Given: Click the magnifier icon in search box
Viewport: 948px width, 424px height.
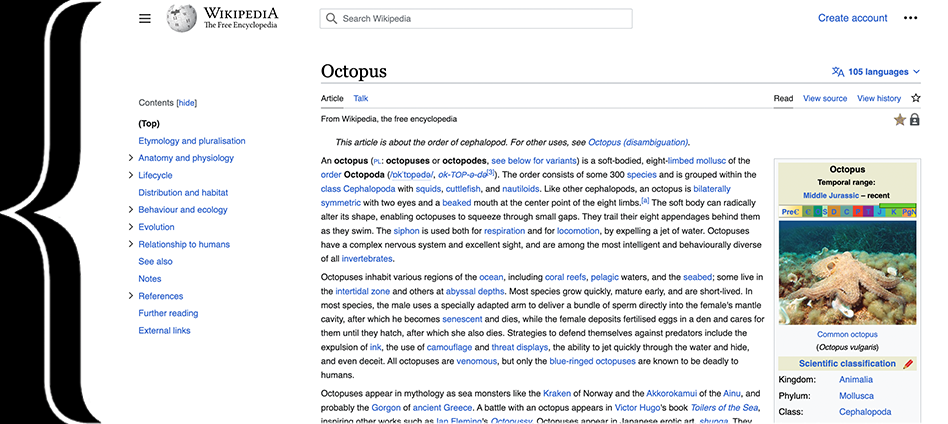Looking at the screenshot, I should (332, 19).
